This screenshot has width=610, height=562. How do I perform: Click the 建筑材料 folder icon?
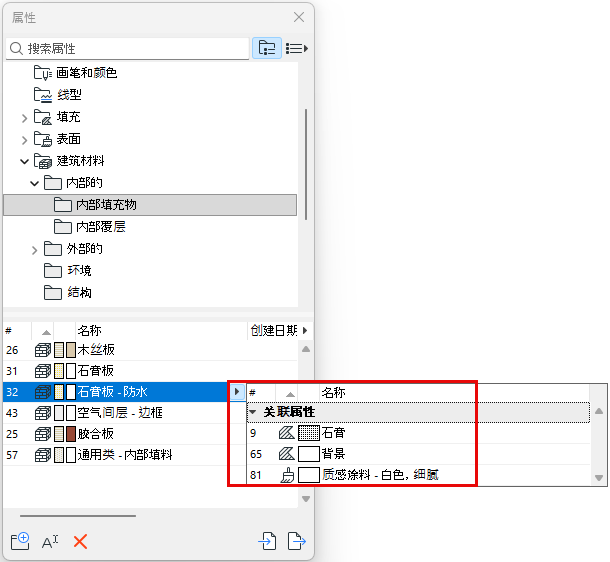tap(42, 161)
